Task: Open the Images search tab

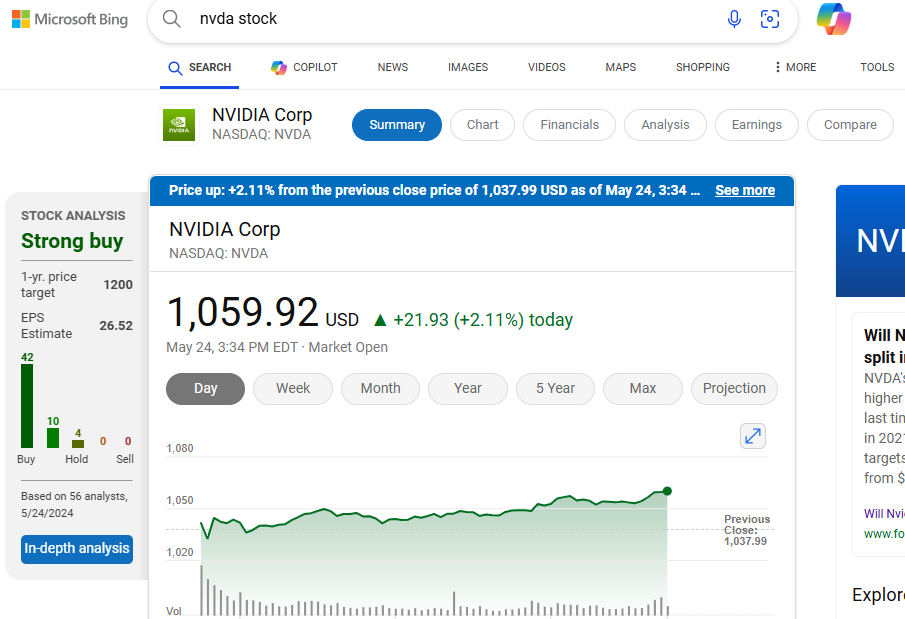Action: (468, 67)
